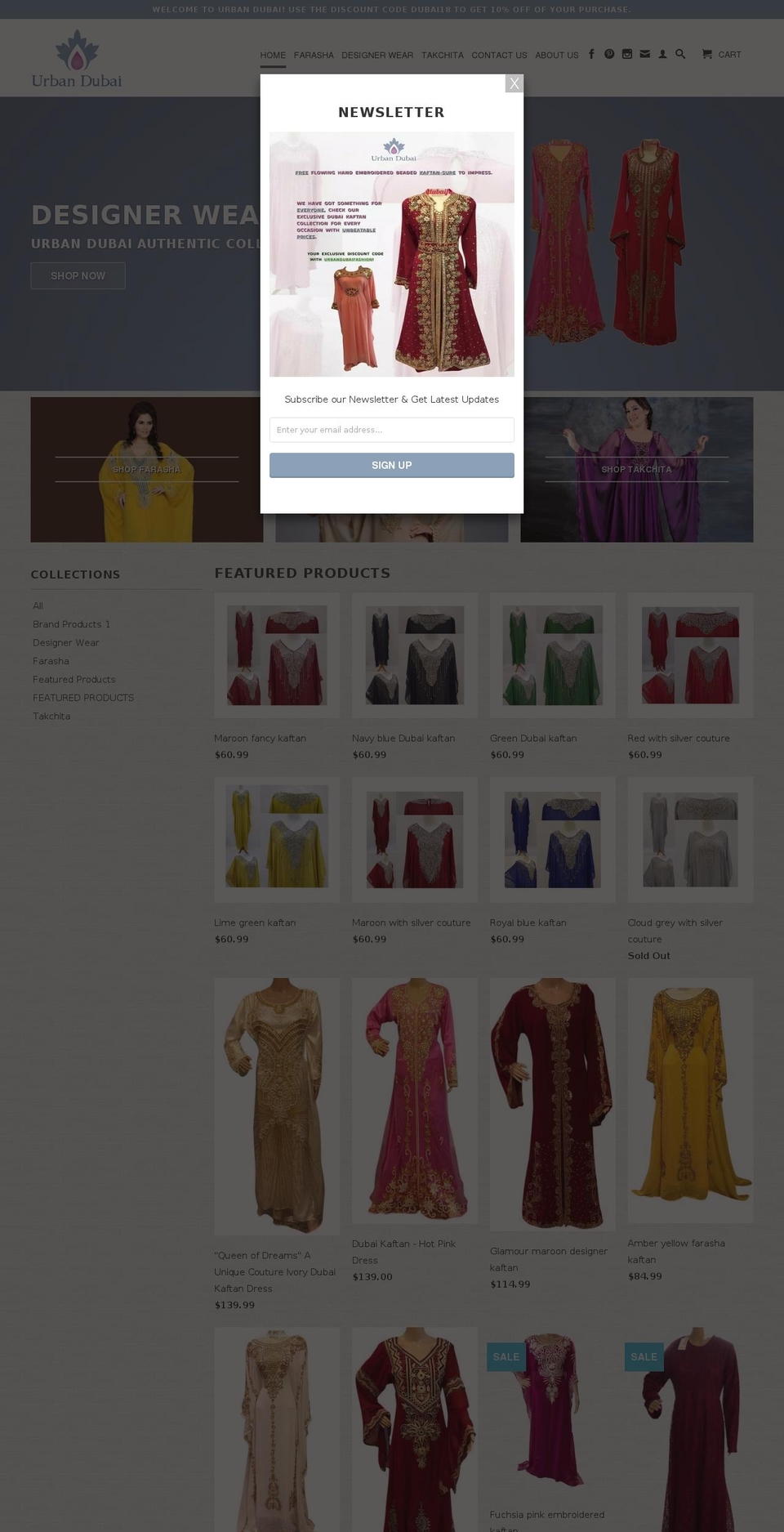Click the email envelope icon in header
This screenshot has width=784, height=1532.
click(x=645, y=54)
